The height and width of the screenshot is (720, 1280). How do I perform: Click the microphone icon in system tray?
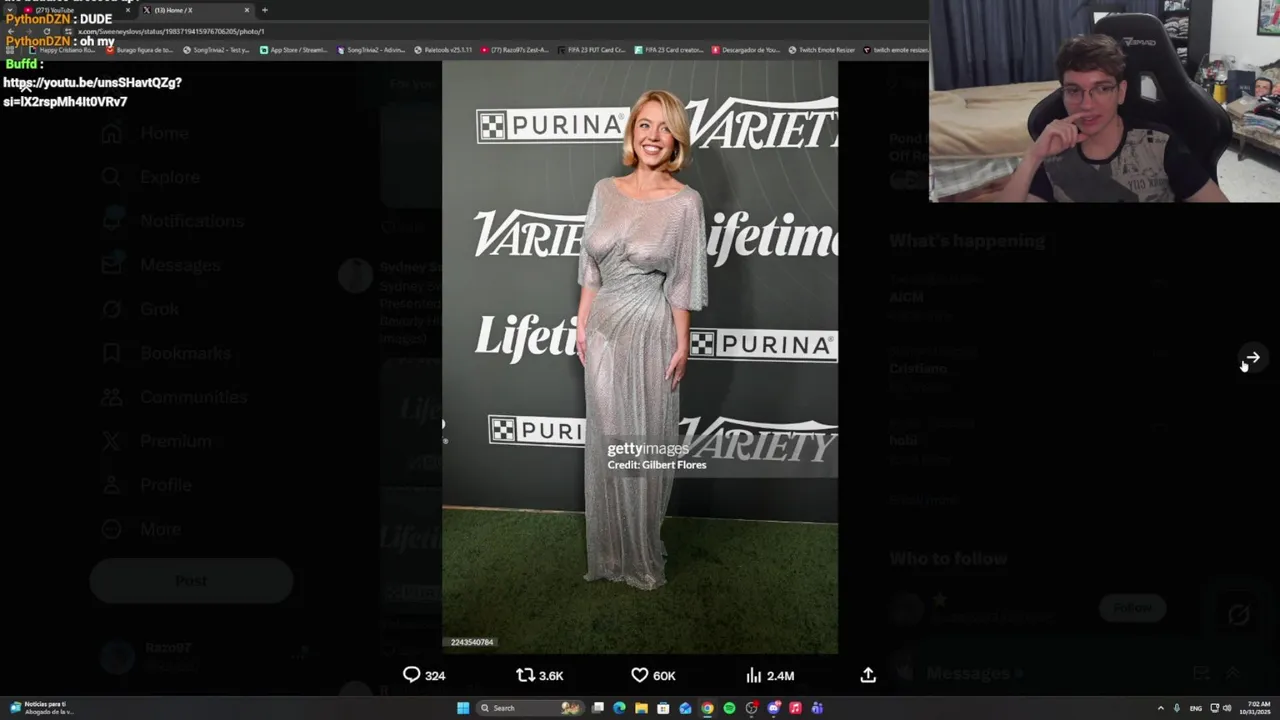tap(1176, 708)
